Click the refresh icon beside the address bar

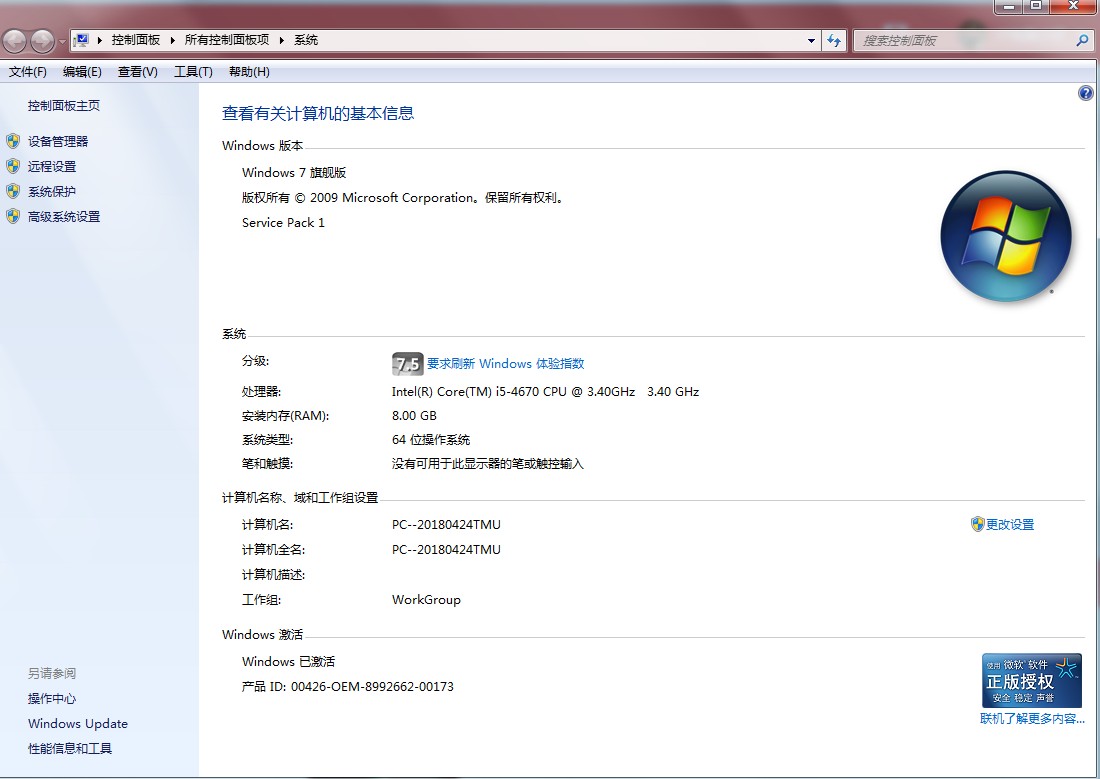click(x=833, y=40)
